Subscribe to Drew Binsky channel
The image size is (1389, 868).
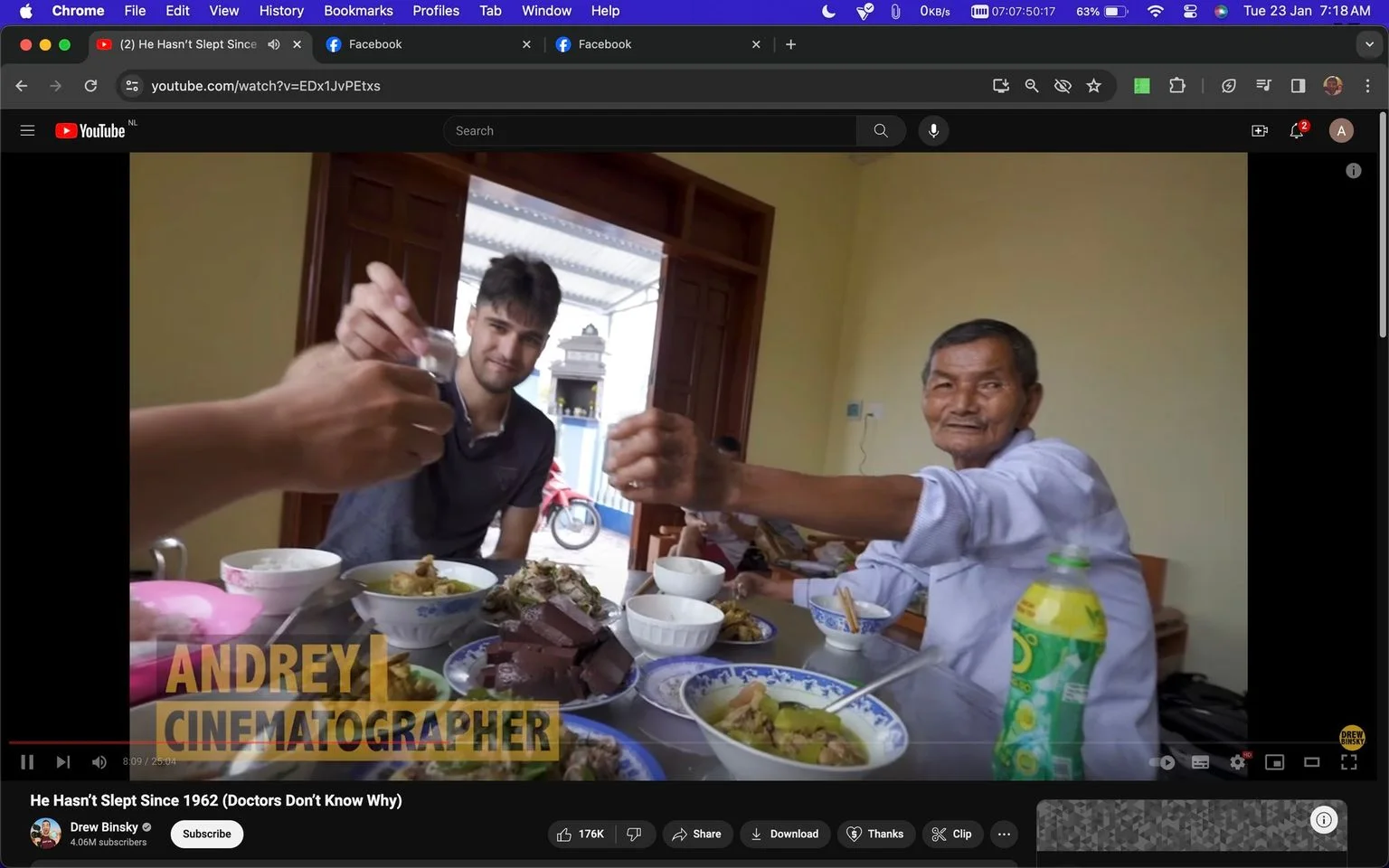(207, 834)
